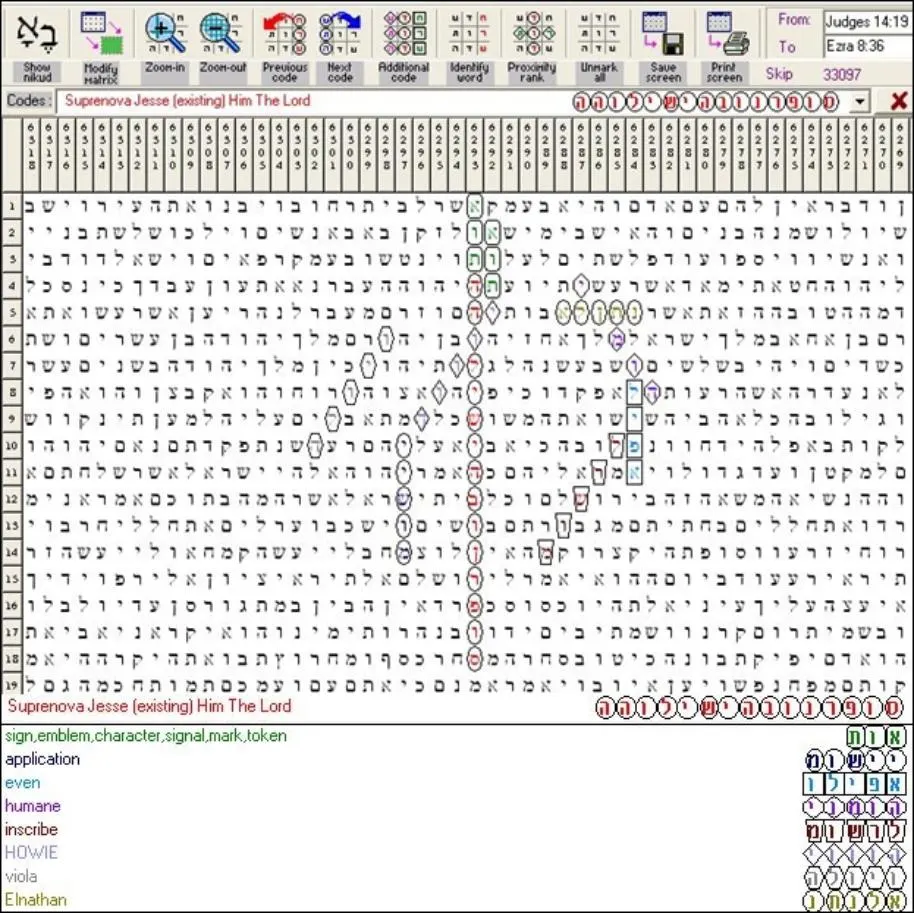Viewport: 914px width, 913px height.
Task: Select the 'Elnathan' code entry
Action: point(36,900)
